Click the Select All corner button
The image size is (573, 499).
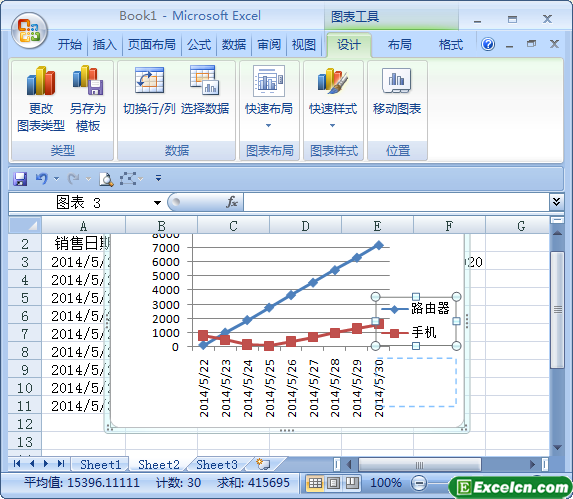point(25,225)
